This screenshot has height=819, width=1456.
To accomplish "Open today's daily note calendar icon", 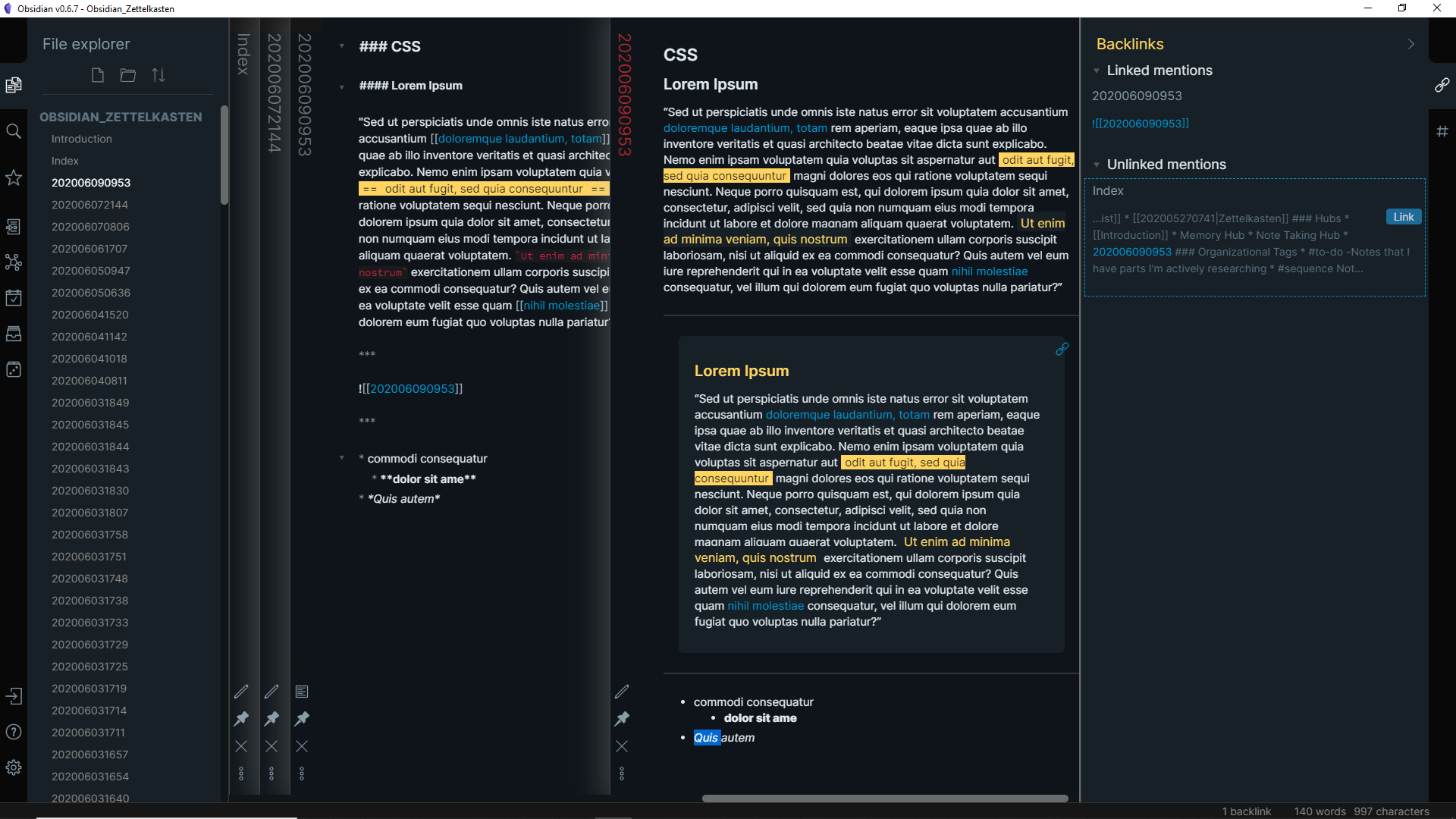I will [14, 298].
